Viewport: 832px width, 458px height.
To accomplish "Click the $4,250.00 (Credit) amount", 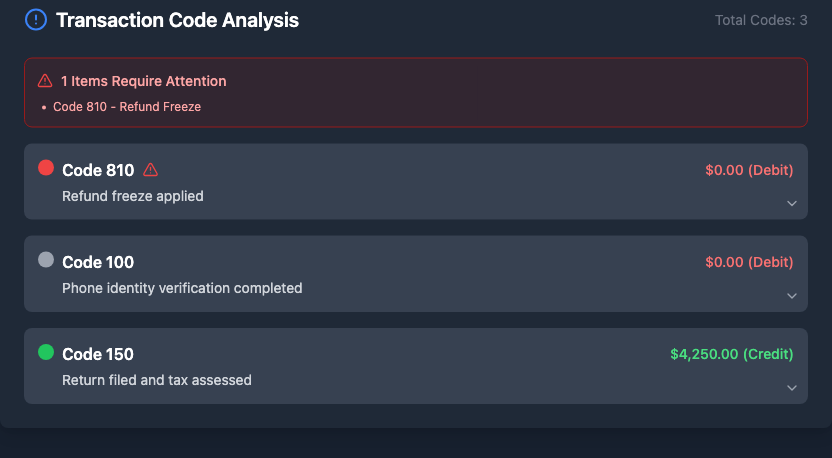I will tap(731, 354).
